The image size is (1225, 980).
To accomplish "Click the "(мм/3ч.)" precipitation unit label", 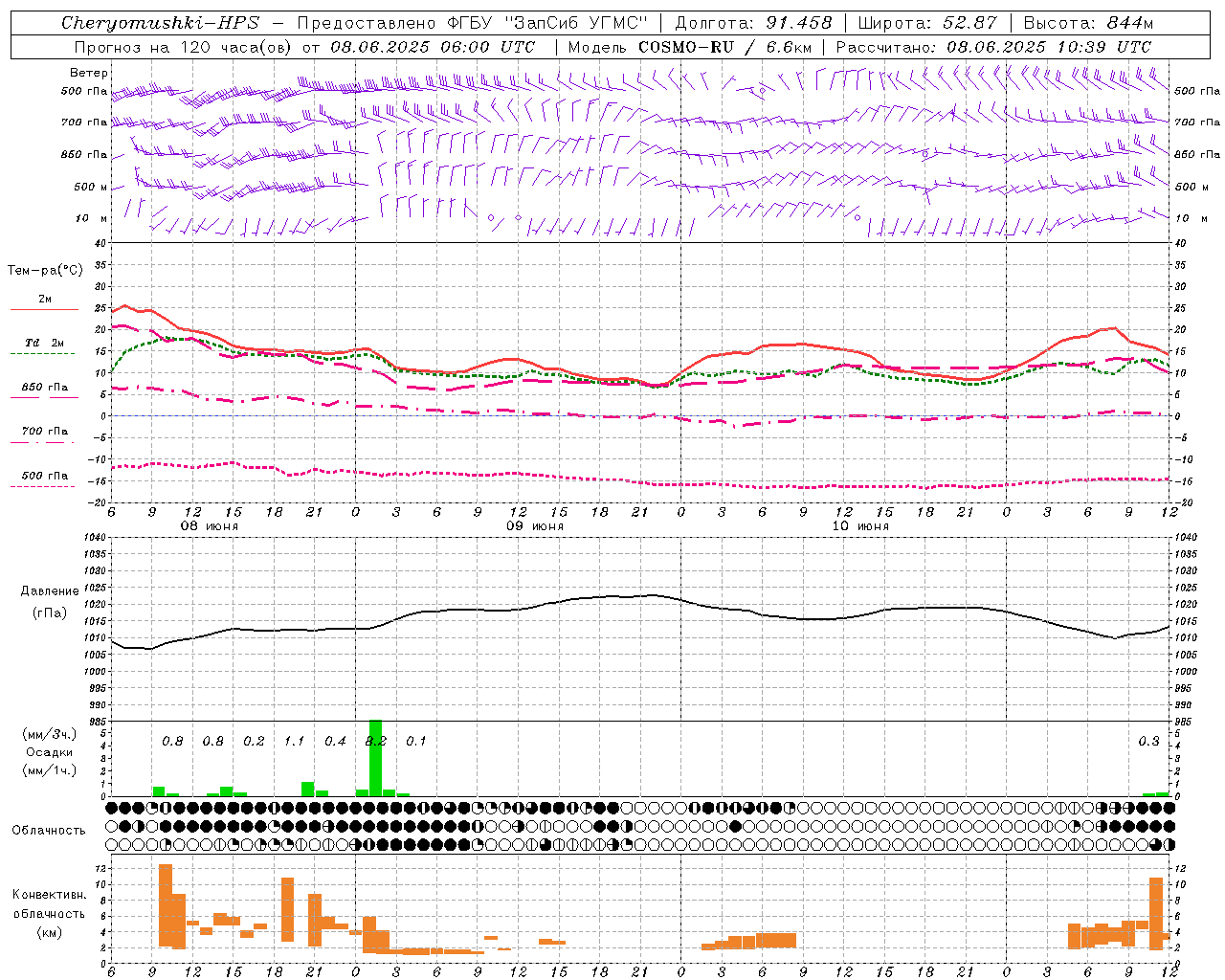I will [50, 735].
